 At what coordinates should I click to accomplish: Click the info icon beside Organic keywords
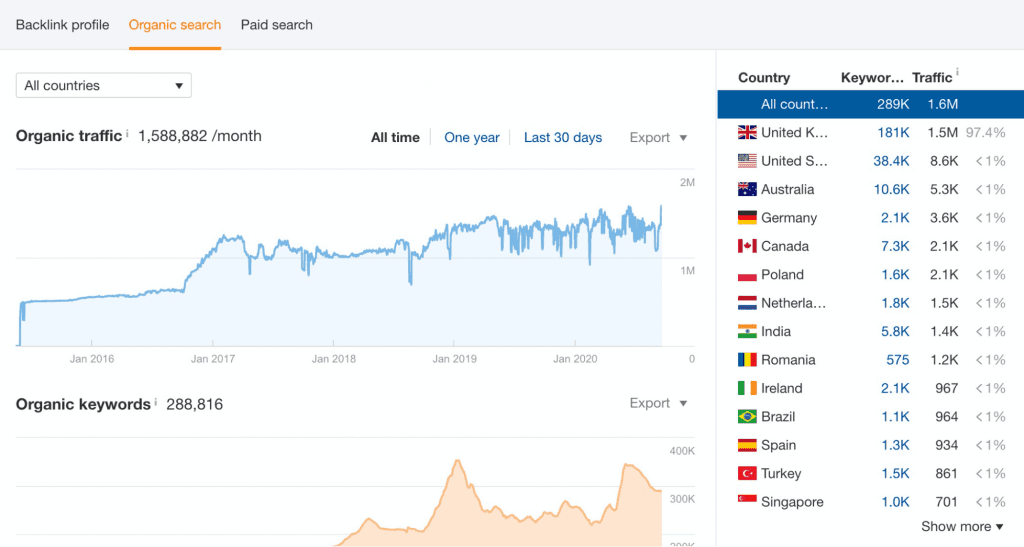155,401
